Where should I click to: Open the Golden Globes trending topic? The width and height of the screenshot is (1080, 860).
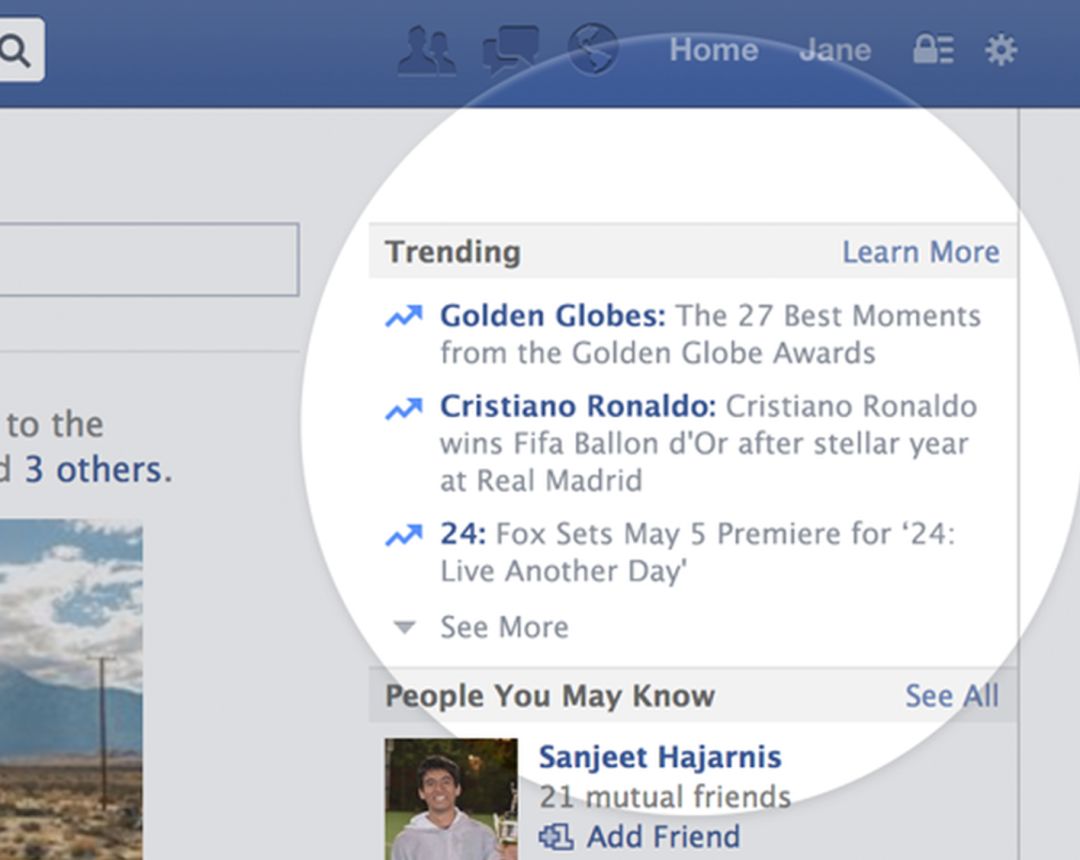point(552,316)
